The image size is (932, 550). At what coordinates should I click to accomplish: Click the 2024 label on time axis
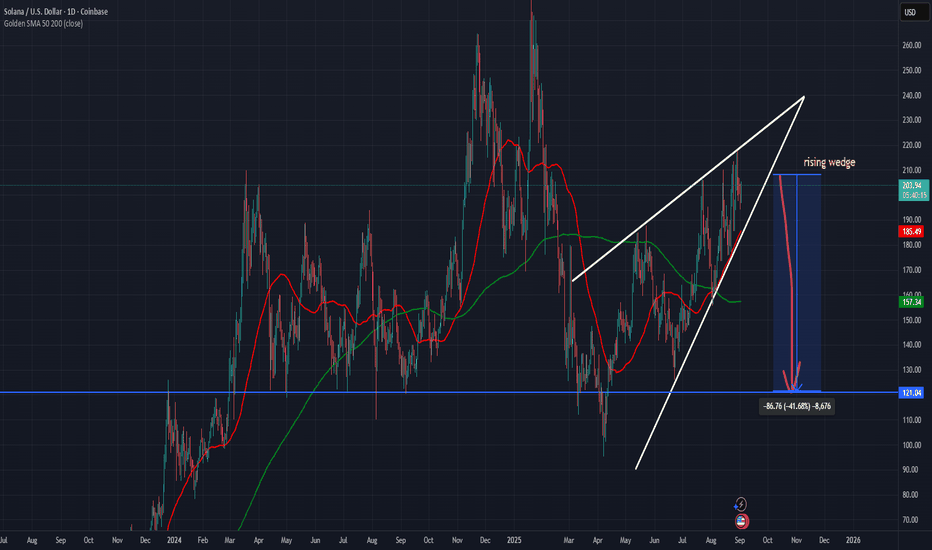pos(174,540)
